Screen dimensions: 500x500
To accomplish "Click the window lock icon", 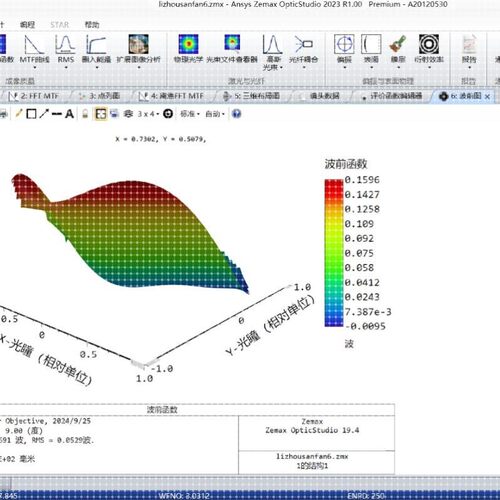I will [x=85, y=114].
